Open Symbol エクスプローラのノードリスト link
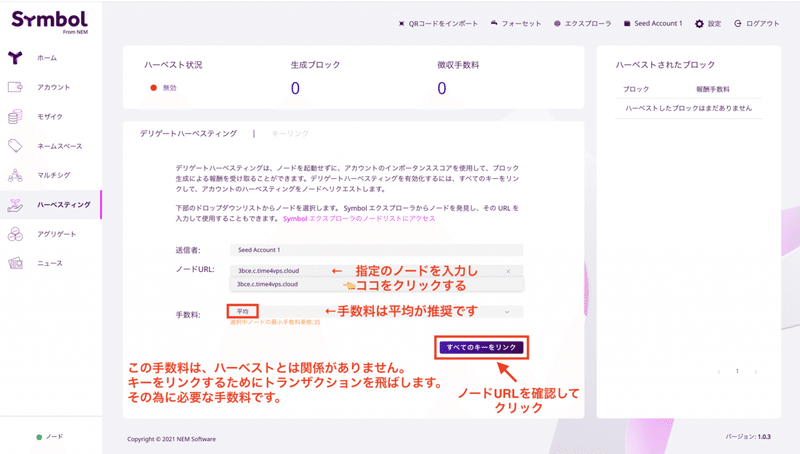This screenshot has height=454, width=800. (x=359, y=218)
